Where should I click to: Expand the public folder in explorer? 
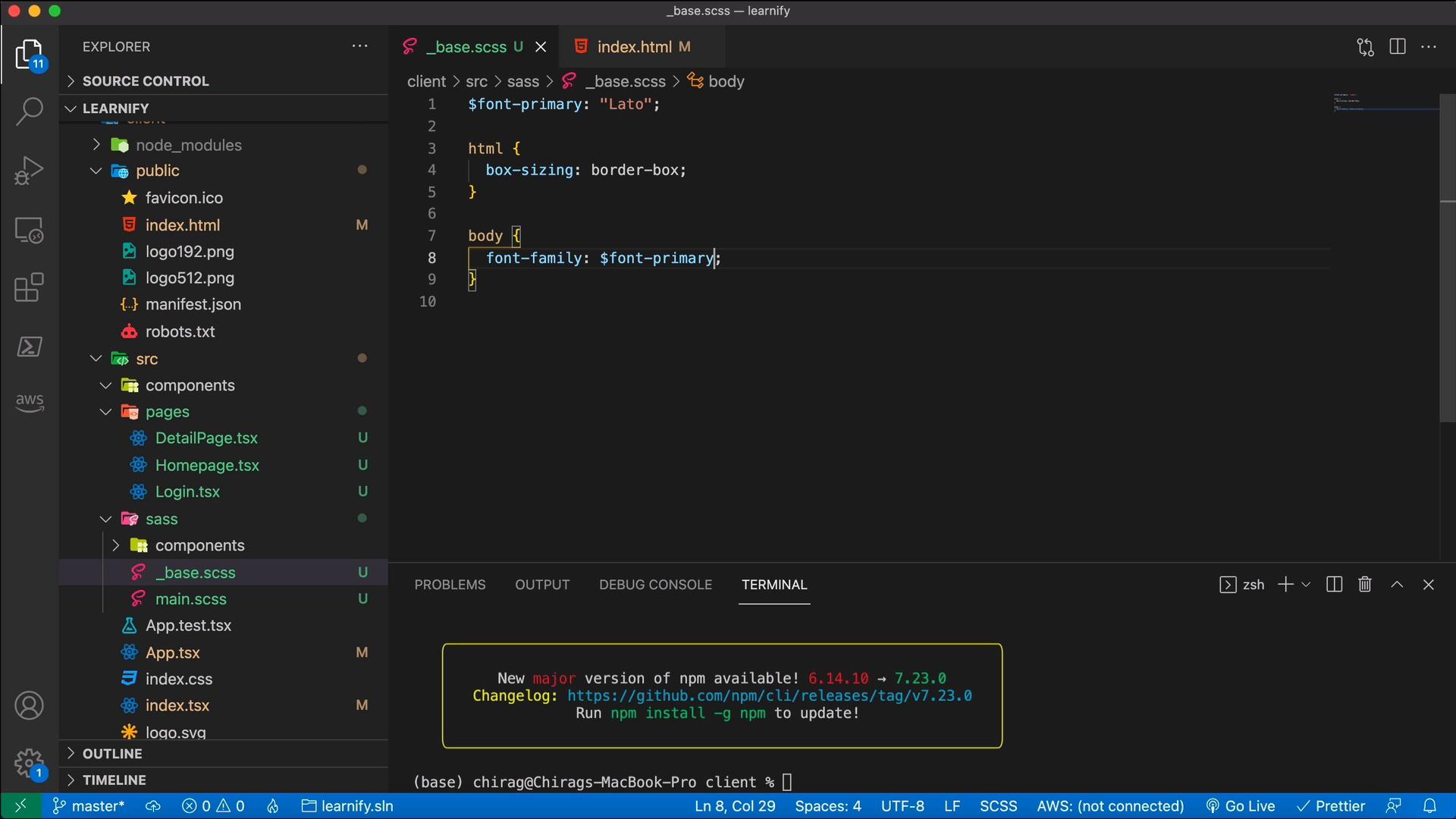(x=95, y=171)
